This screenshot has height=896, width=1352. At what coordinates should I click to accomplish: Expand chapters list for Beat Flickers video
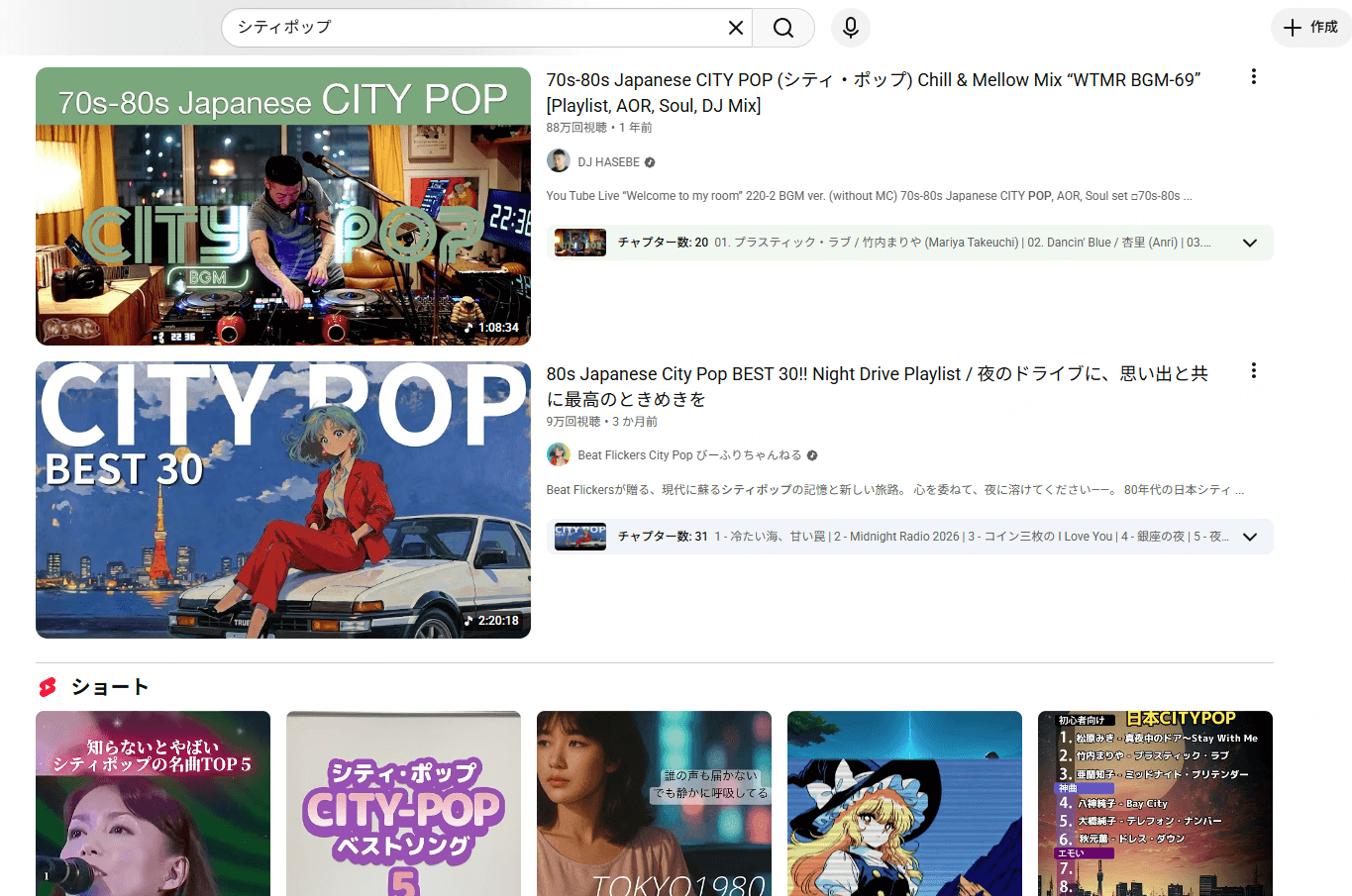coord(1250,537)
